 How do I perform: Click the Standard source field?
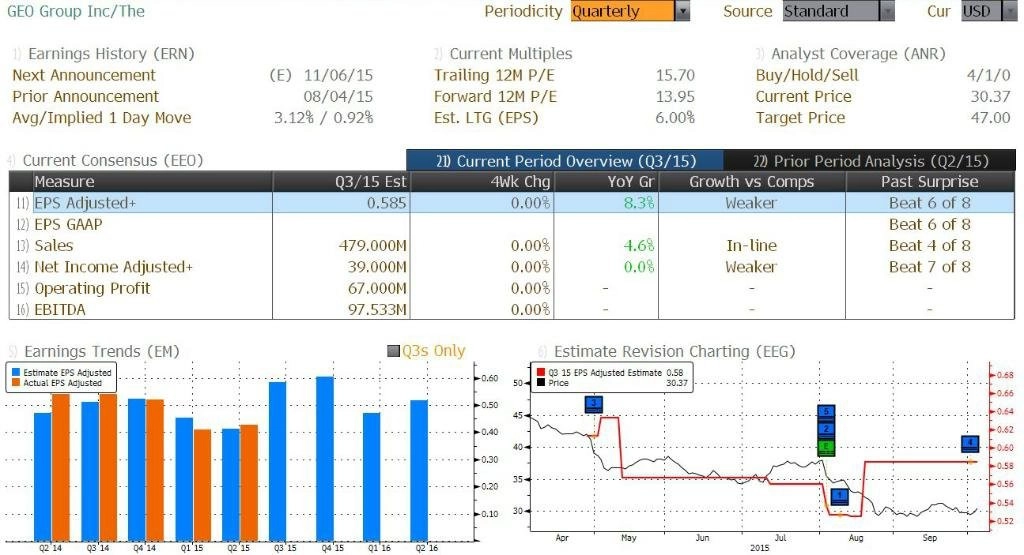coord(831,11)
